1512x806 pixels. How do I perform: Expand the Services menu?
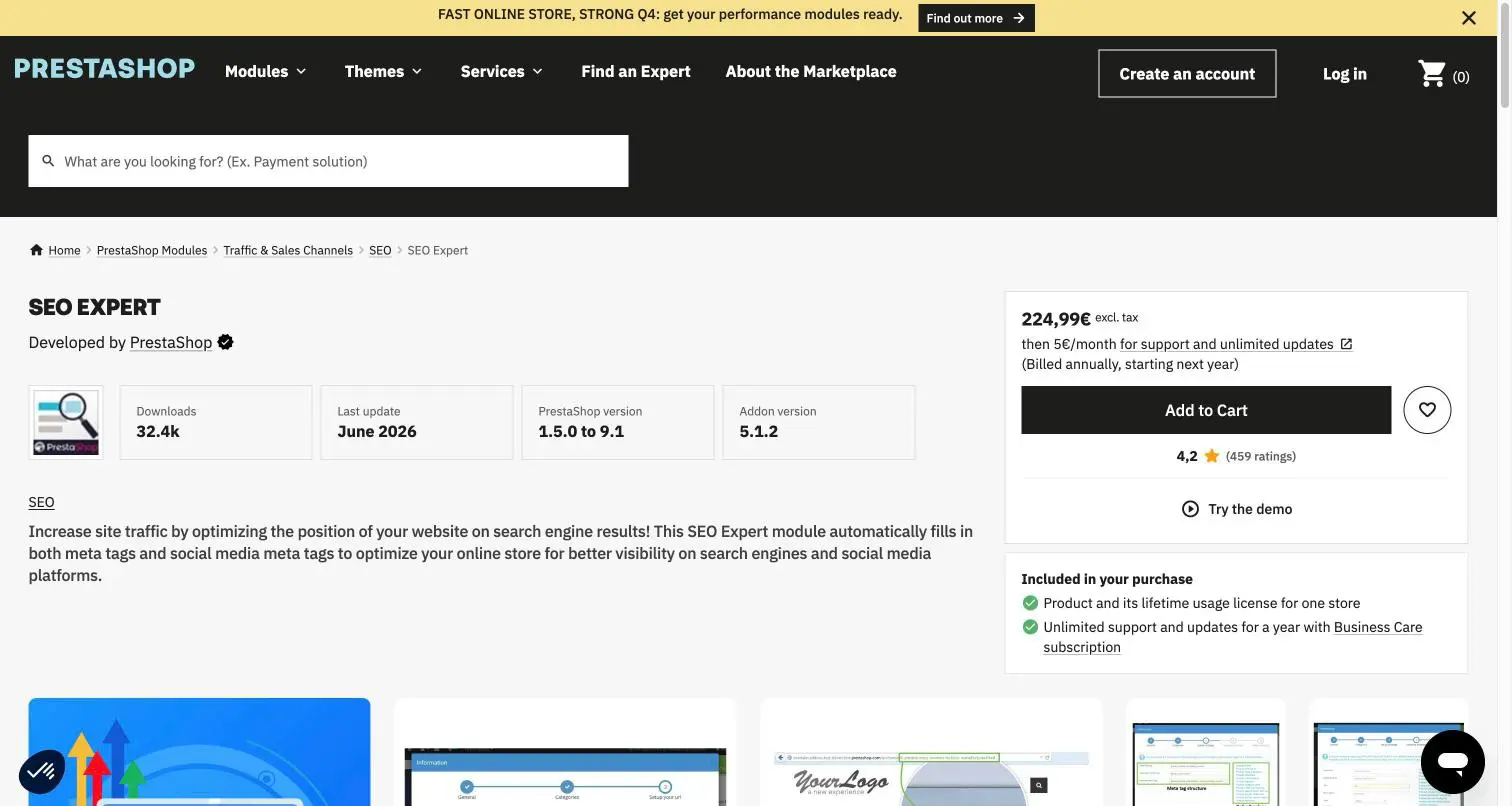(x=502, y=71)
